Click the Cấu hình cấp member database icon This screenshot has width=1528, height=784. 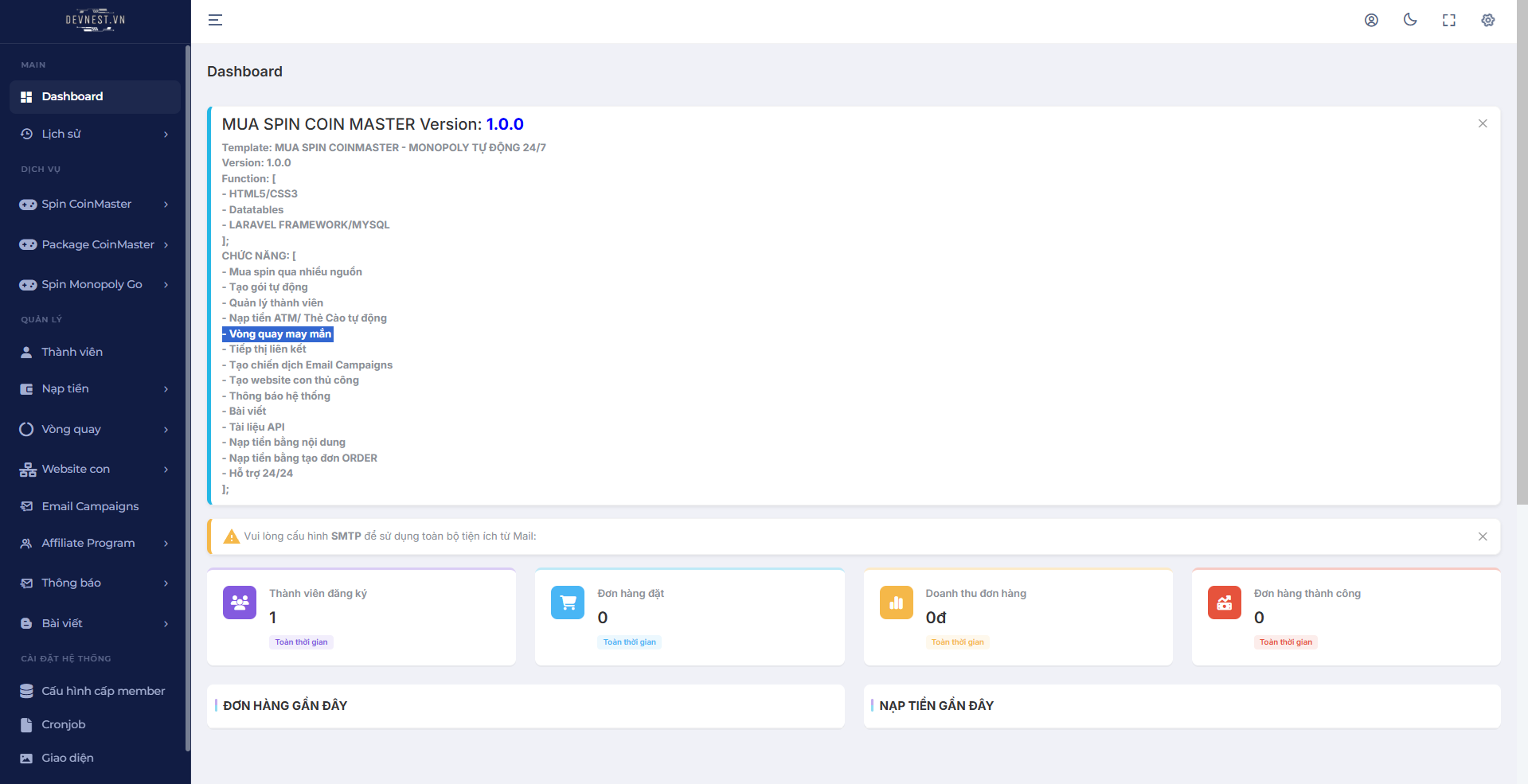(x=26, y=691)
